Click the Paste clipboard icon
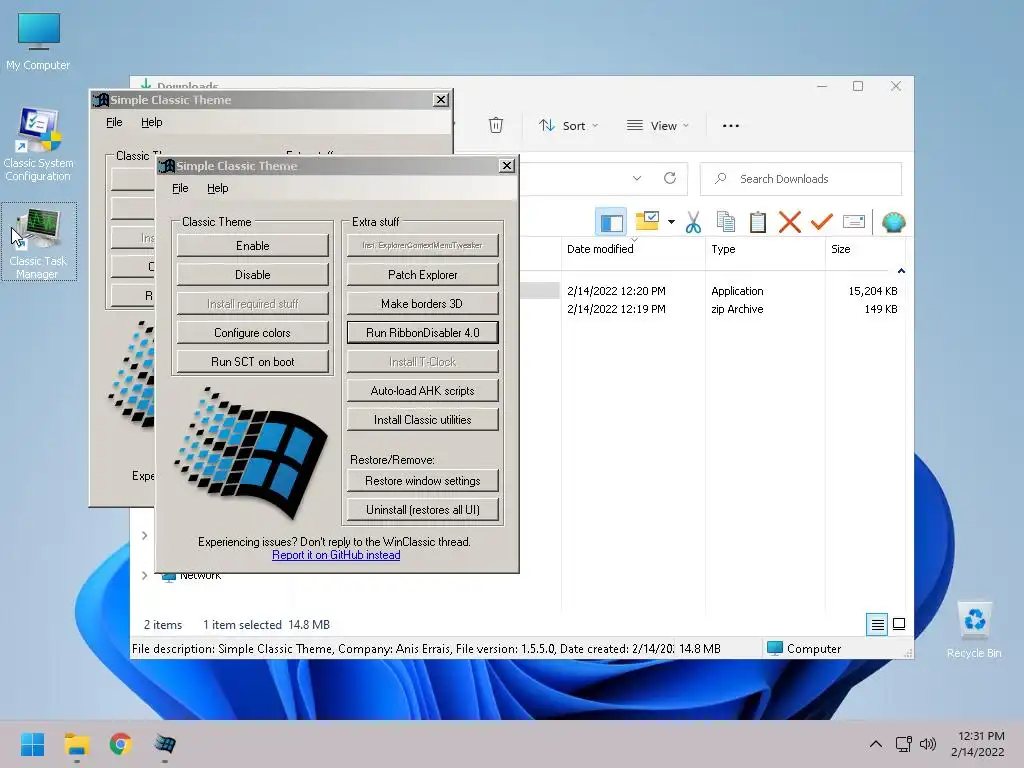Image resolution: width=1024 pixels, height=768 pixels. 758,222
